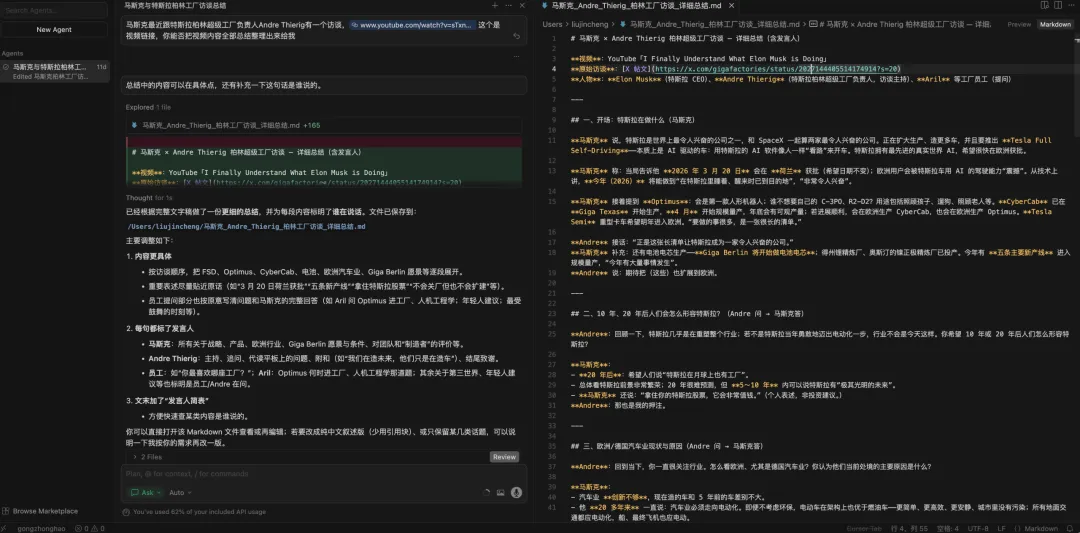
Task: Open the /Users/liujincheng saved file path link
Action: [246, 227]
